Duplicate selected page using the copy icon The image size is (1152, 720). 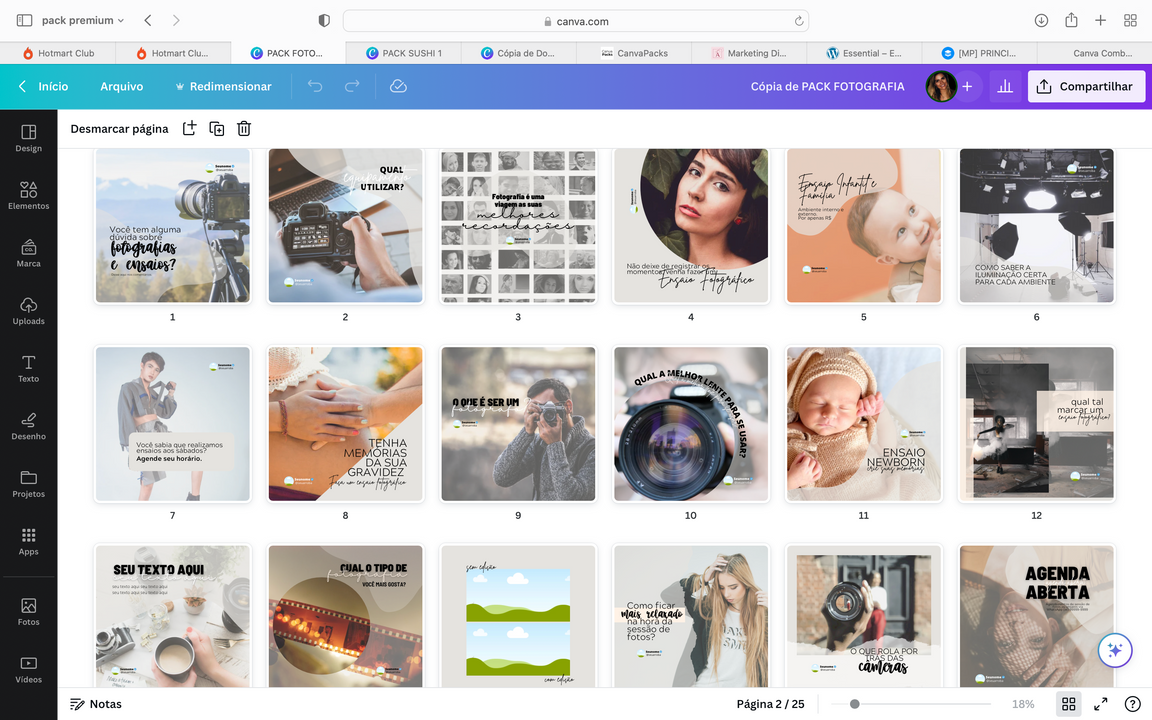216,128
